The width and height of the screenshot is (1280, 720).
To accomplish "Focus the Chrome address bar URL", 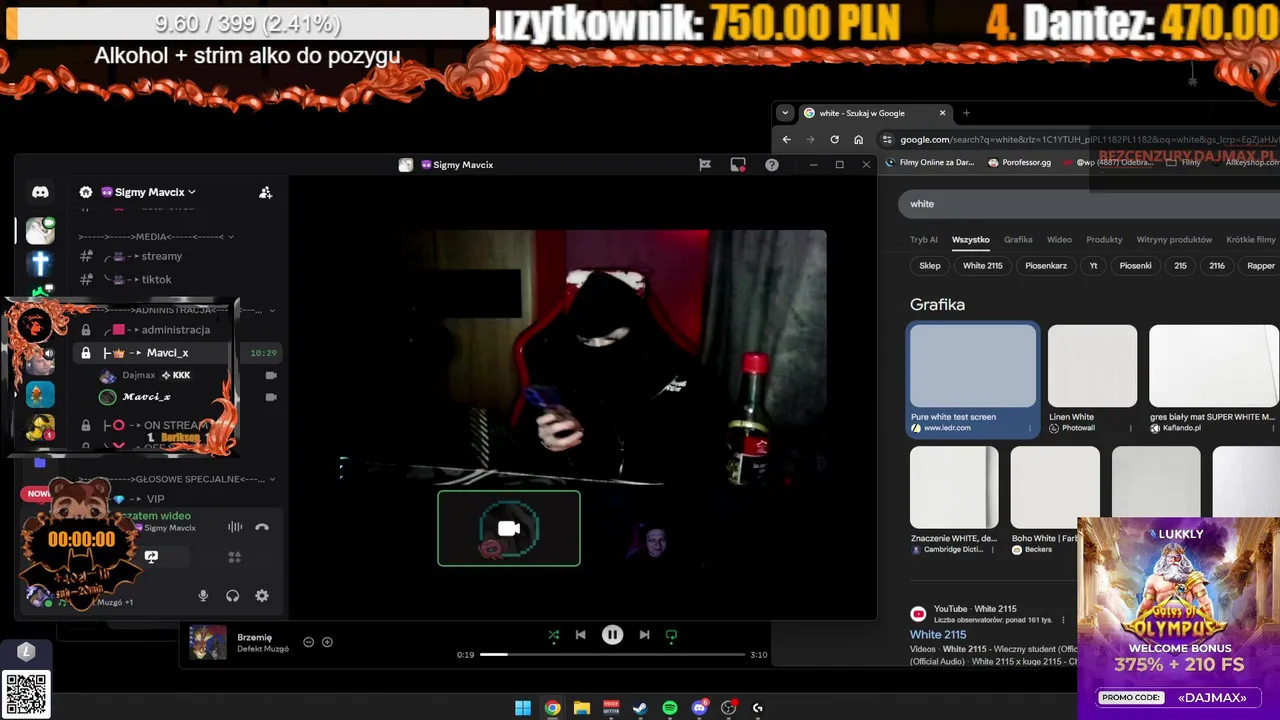I will click(x=1088, y=140).
